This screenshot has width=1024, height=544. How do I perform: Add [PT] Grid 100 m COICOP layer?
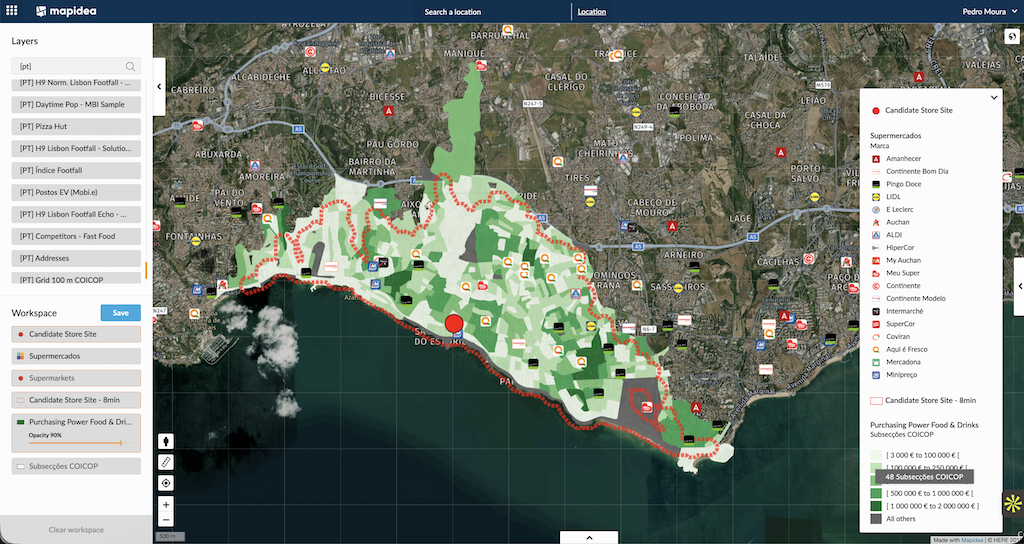(x=76, y=278)
